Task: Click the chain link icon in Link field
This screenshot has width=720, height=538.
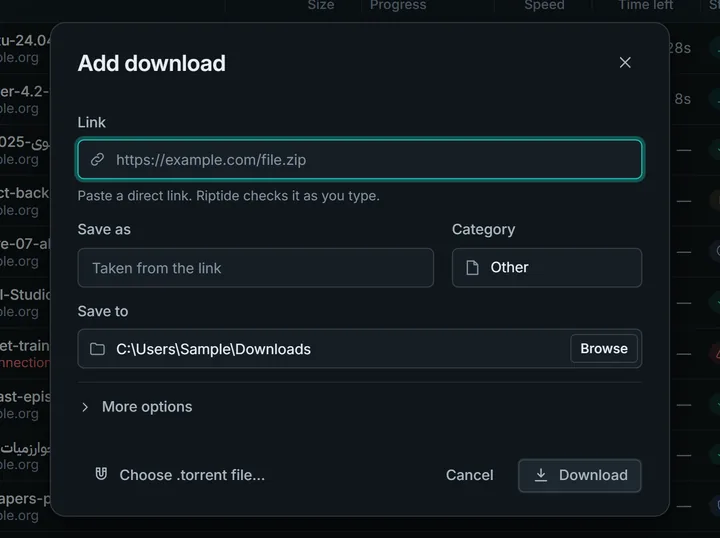Action: (97, 159)
